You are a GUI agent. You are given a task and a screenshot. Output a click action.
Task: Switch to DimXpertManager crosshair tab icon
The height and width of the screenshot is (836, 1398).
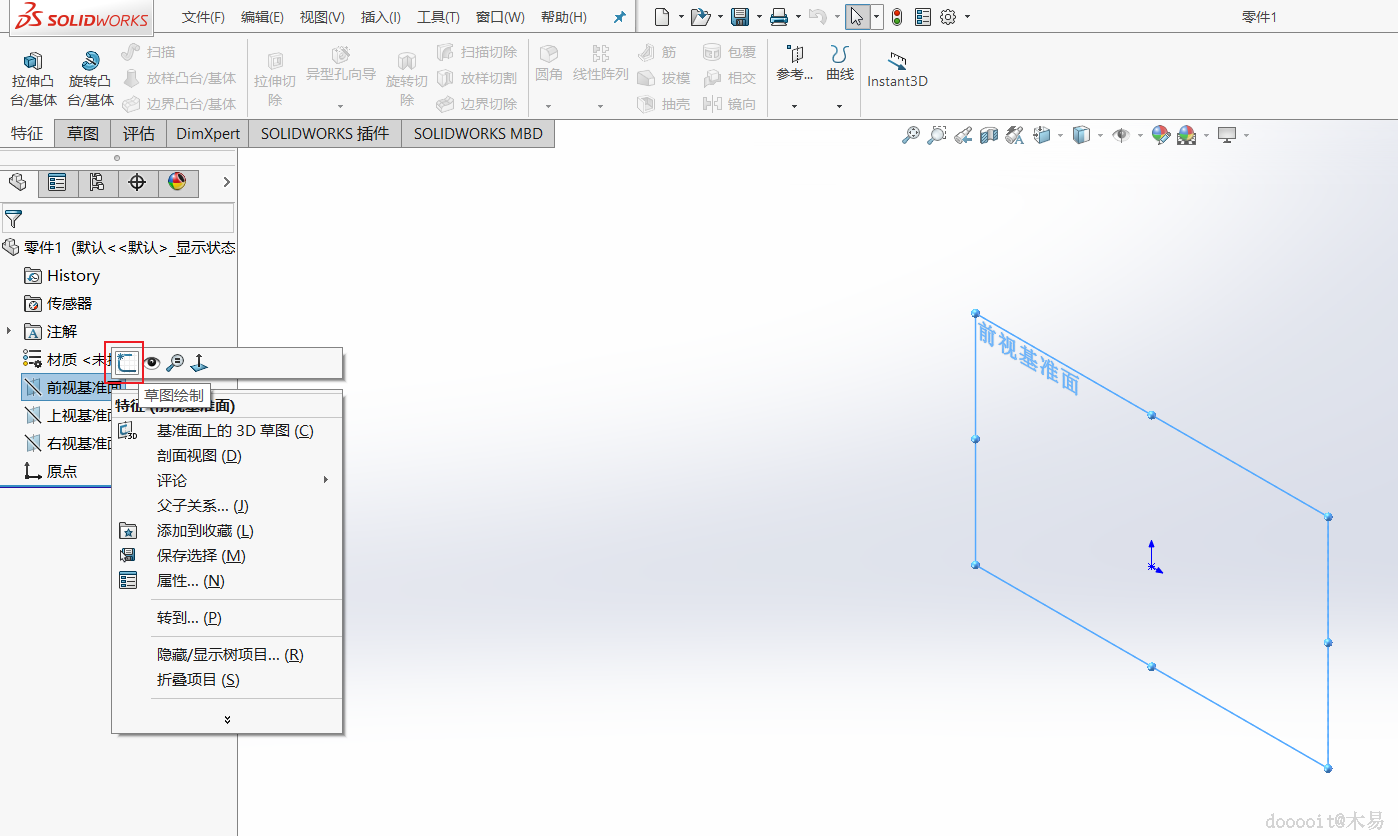click(137, 182)
